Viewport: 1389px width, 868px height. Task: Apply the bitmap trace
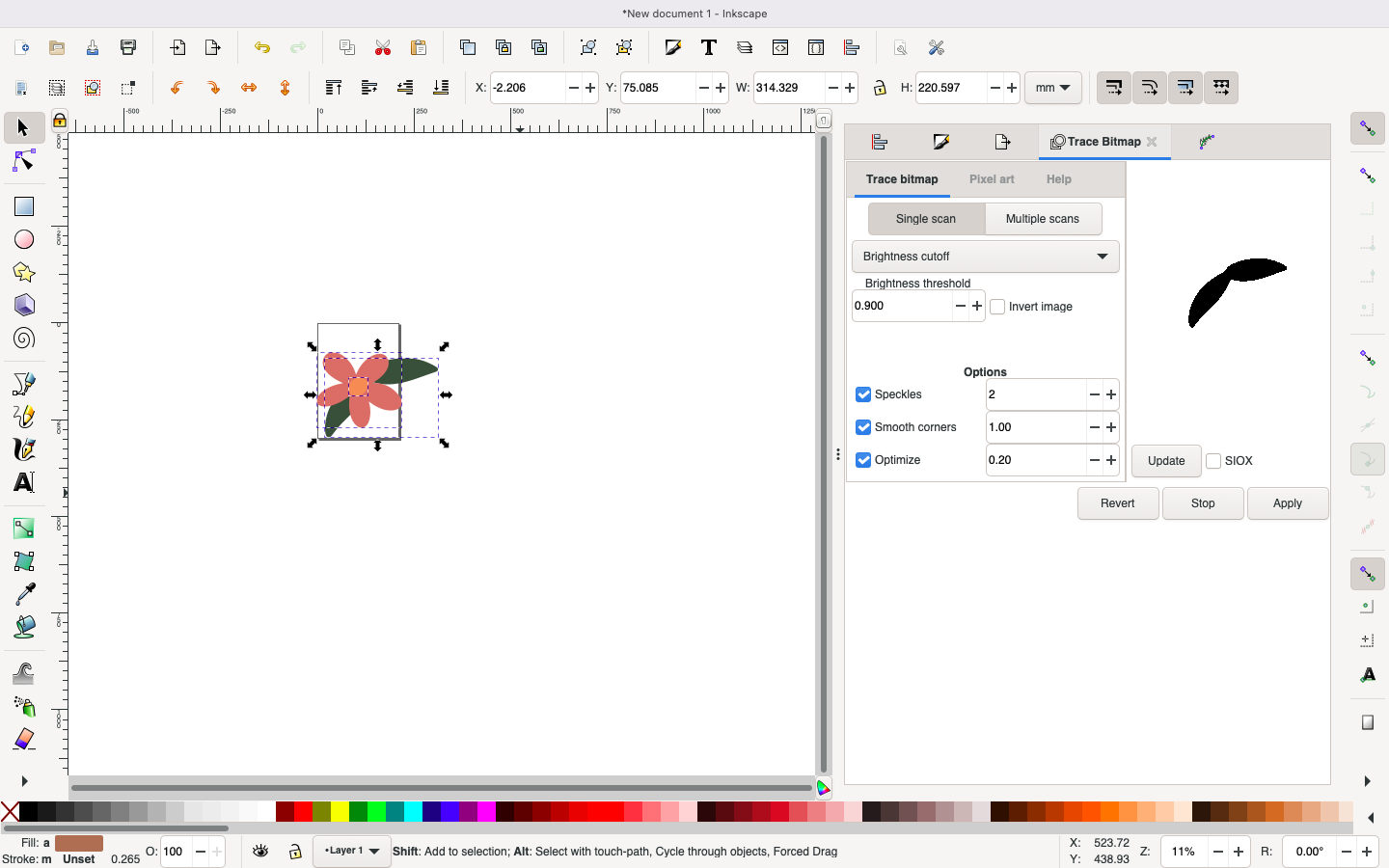(x=1287, y=502)
